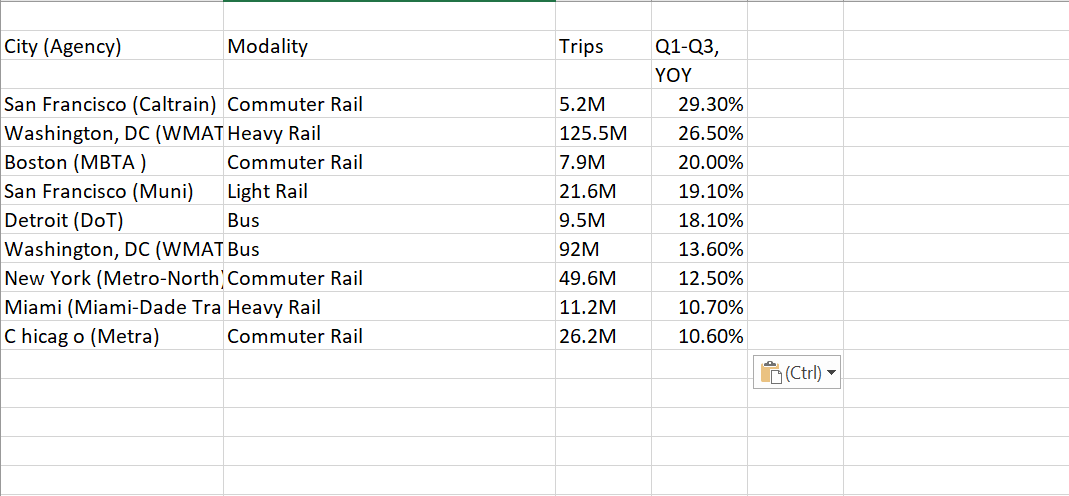Click the 10.60% percentage cell
This screenshot has height=496, width=1069.
(710, 336)
